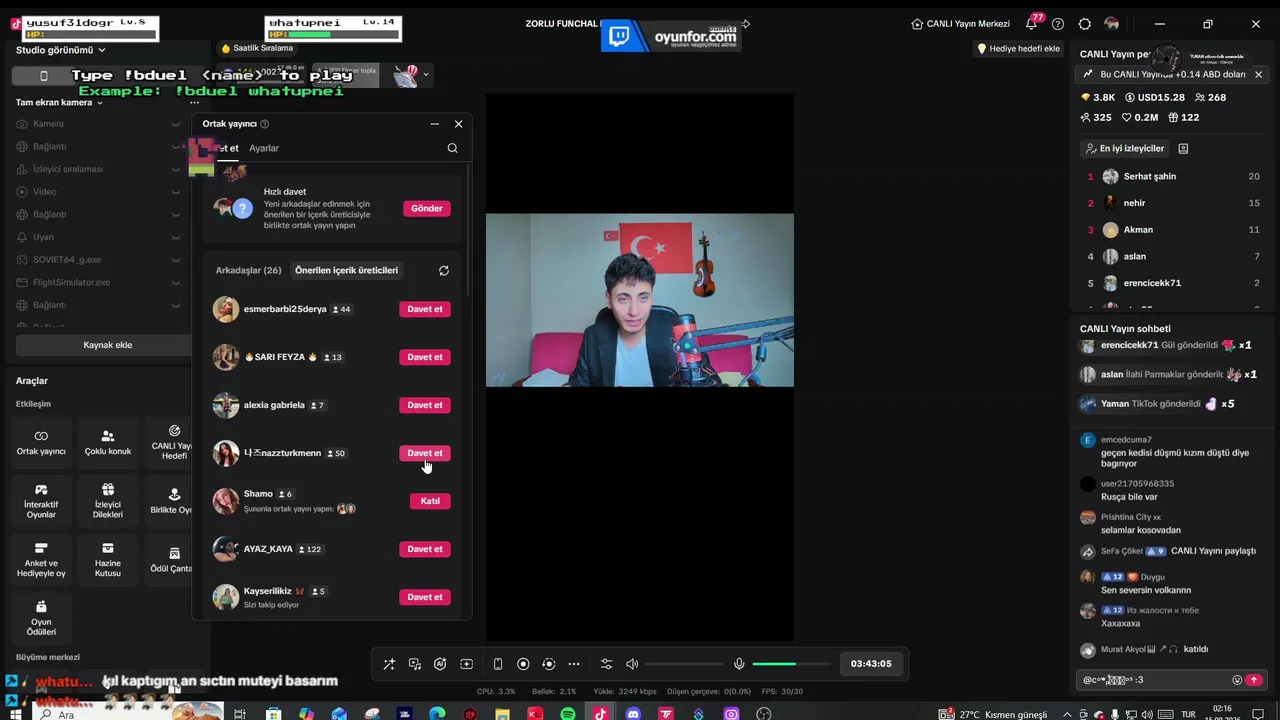Open Anket ve Hediyeyle oy tool
1280x720 pixels.
41,560
